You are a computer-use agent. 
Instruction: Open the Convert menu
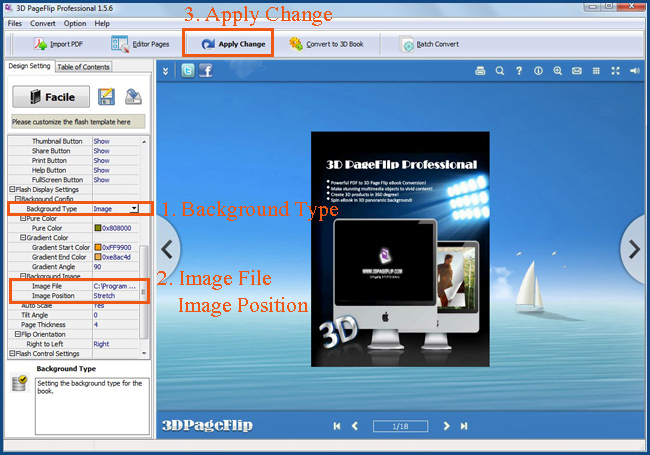click(x=43, y=23)
